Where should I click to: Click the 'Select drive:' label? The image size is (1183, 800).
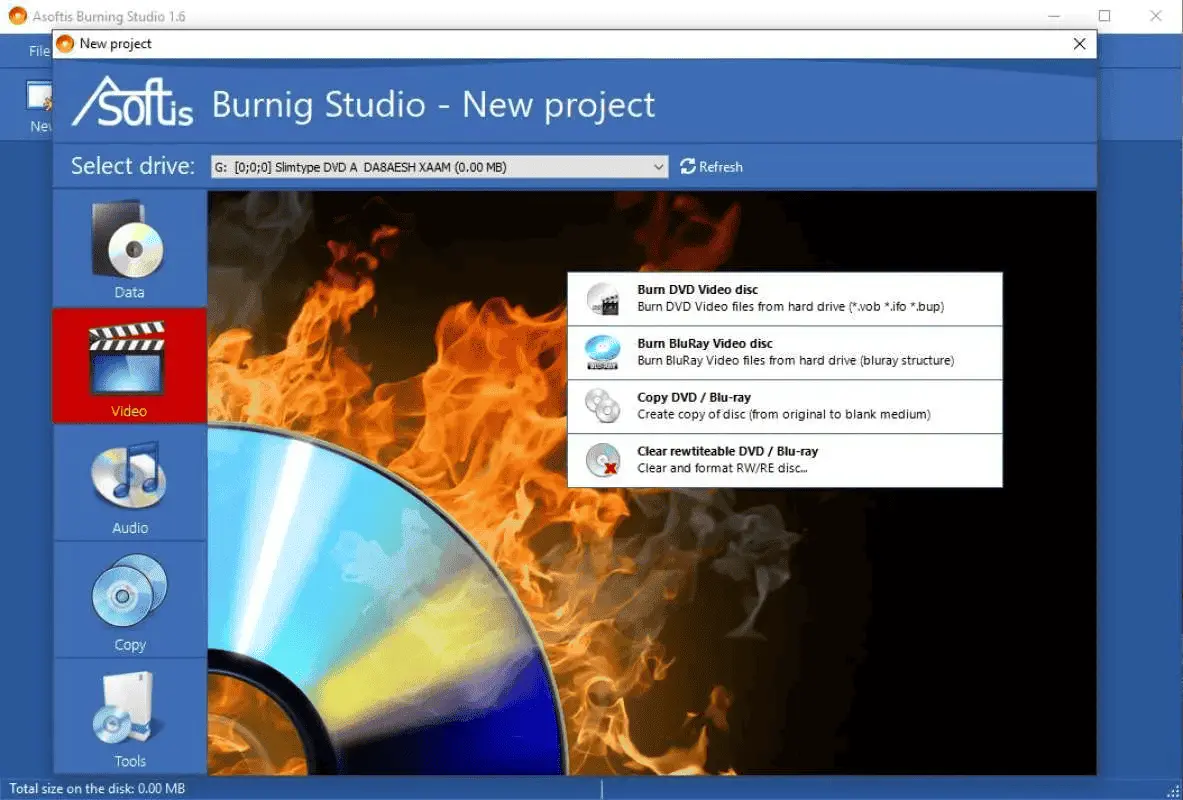pyautogui.click(x=133, y=166)
